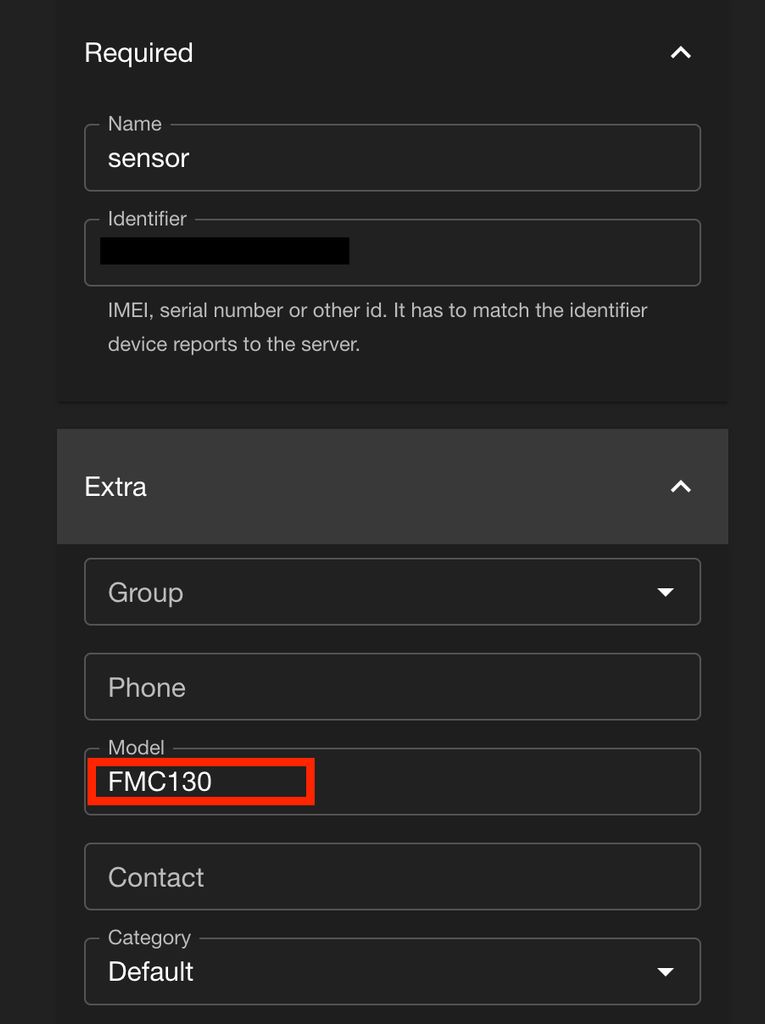The image size is (765, 1024).
Task: Collapse the Required section chevron
Action: point(680,53)
